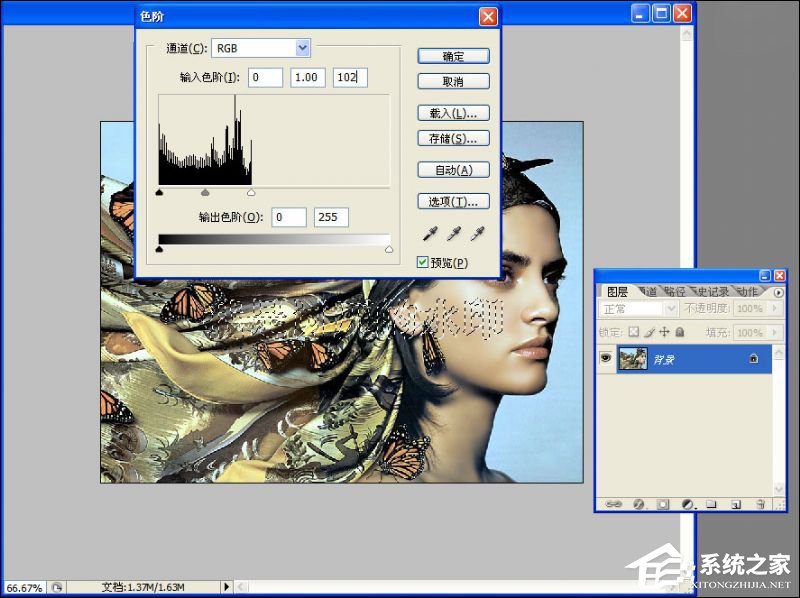Screen dimensions: 800x598
Task: Click the white input levels slider triangle
Action: (x=250, y=192)
